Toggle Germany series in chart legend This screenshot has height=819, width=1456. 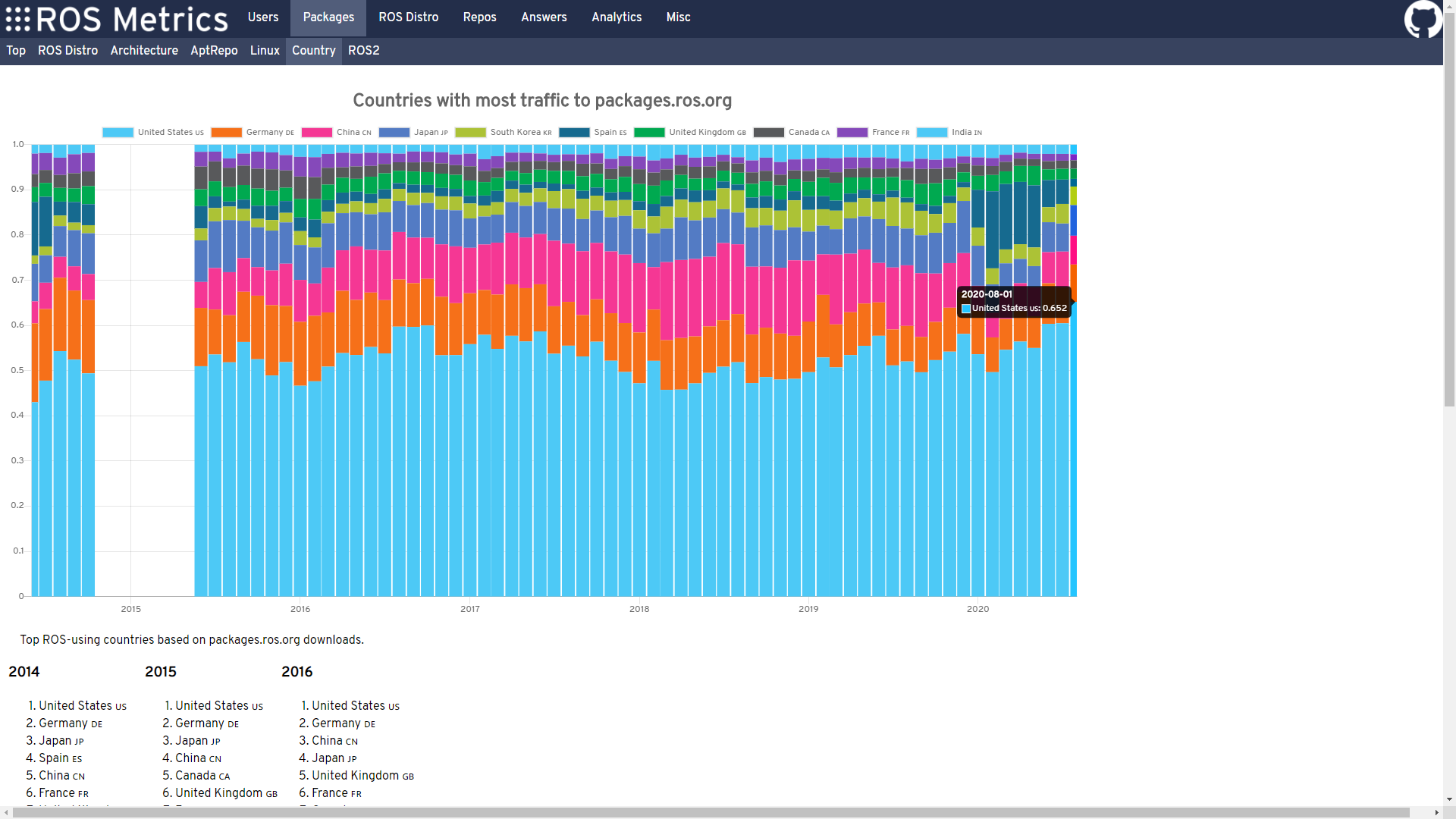pos(226,133)
